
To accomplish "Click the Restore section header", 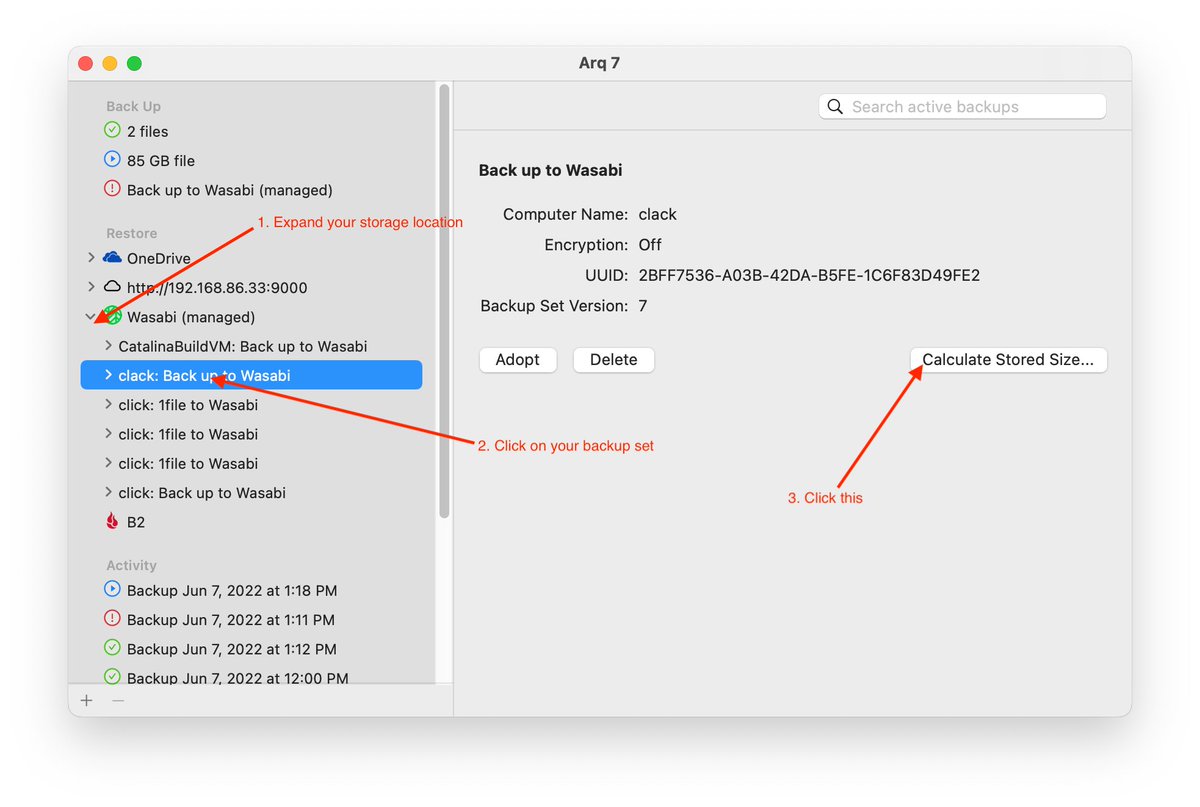I will [x=131, y=233].
